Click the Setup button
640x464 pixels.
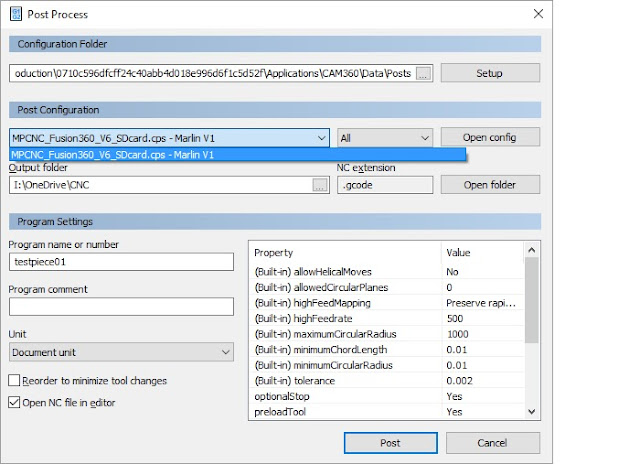pyautogui.click(x=490, y=73)
